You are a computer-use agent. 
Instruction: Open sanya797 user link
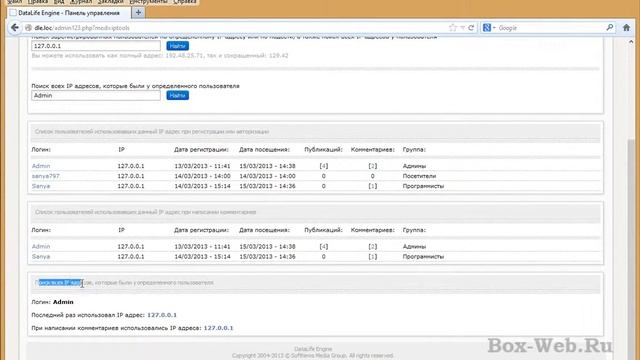point(46,176)
